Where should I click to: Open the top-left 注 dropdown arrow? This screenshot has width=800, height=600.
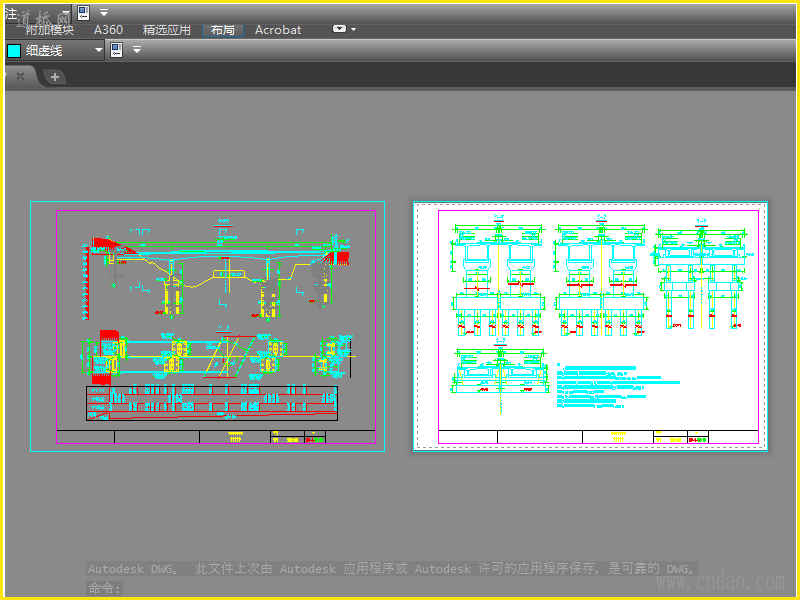(x=66, y=13)
